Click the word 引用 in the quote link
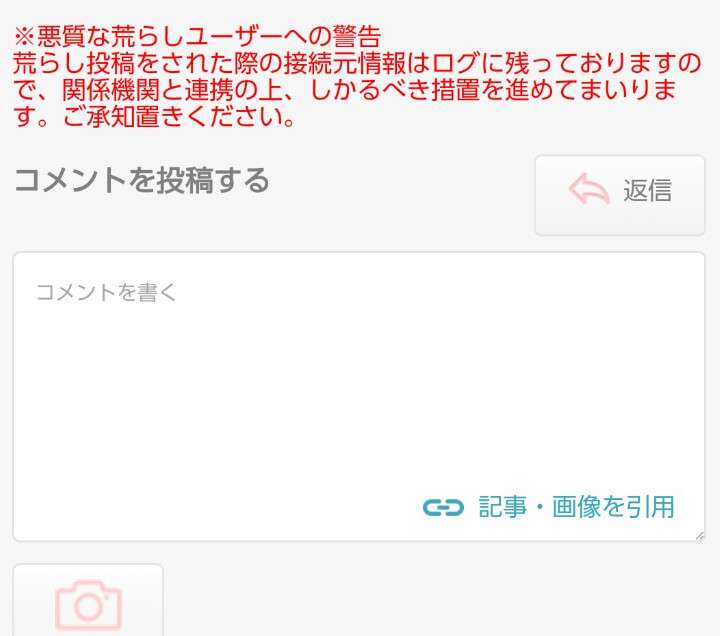The width and height of the screenshot is (720, 636). click(x=650, y=507)
